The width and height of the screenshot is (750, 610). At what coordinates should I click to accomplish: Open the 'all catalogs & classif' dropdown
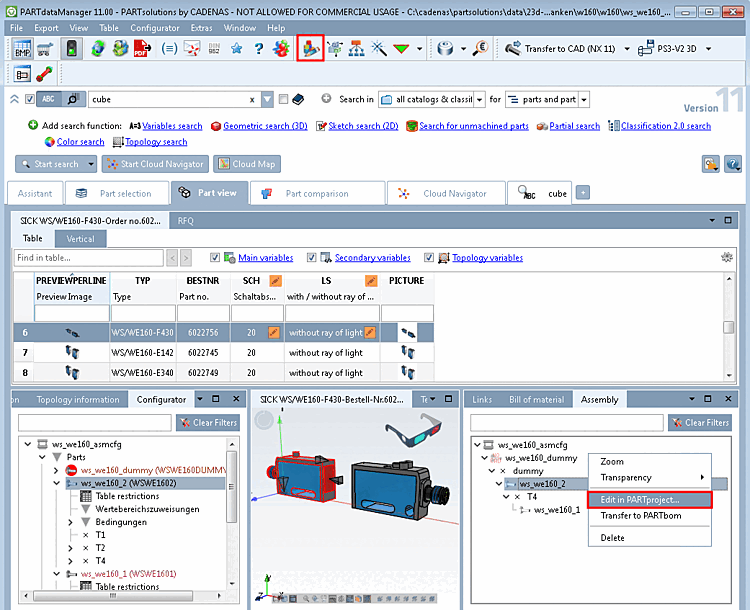point(479,100)
